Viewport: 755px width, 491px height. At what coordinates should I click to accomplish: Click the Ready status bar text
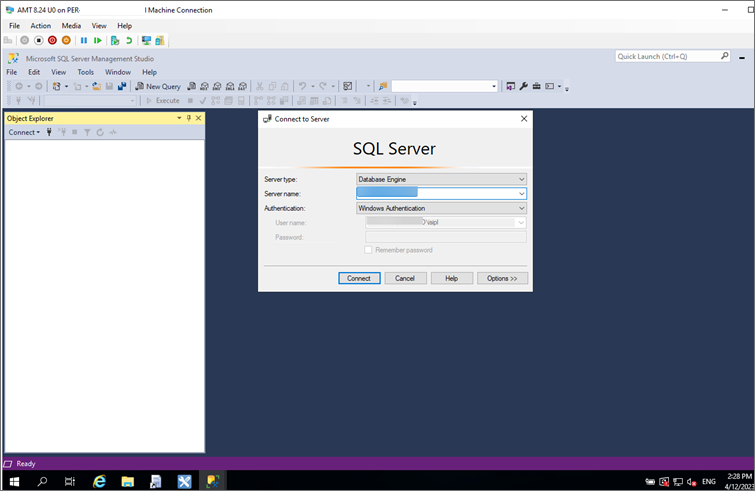[x=26, y=464]
